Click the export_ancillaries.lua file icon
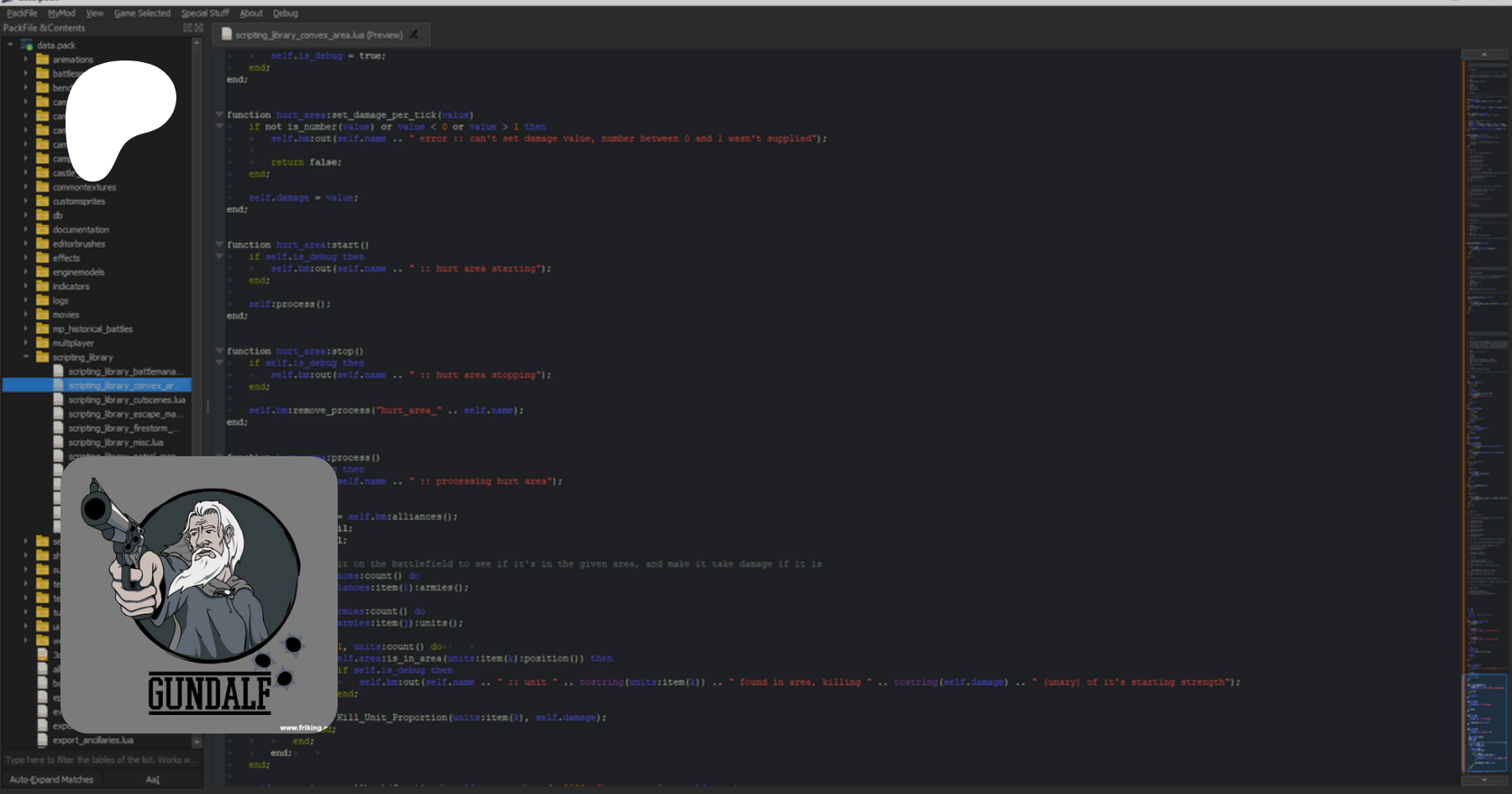 click(43, 740)
